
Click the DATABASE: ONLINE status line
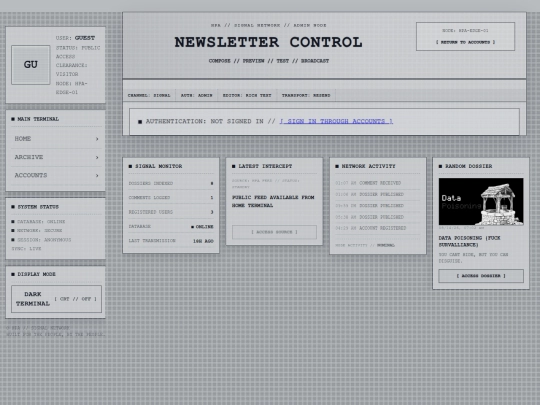(38, 222)
